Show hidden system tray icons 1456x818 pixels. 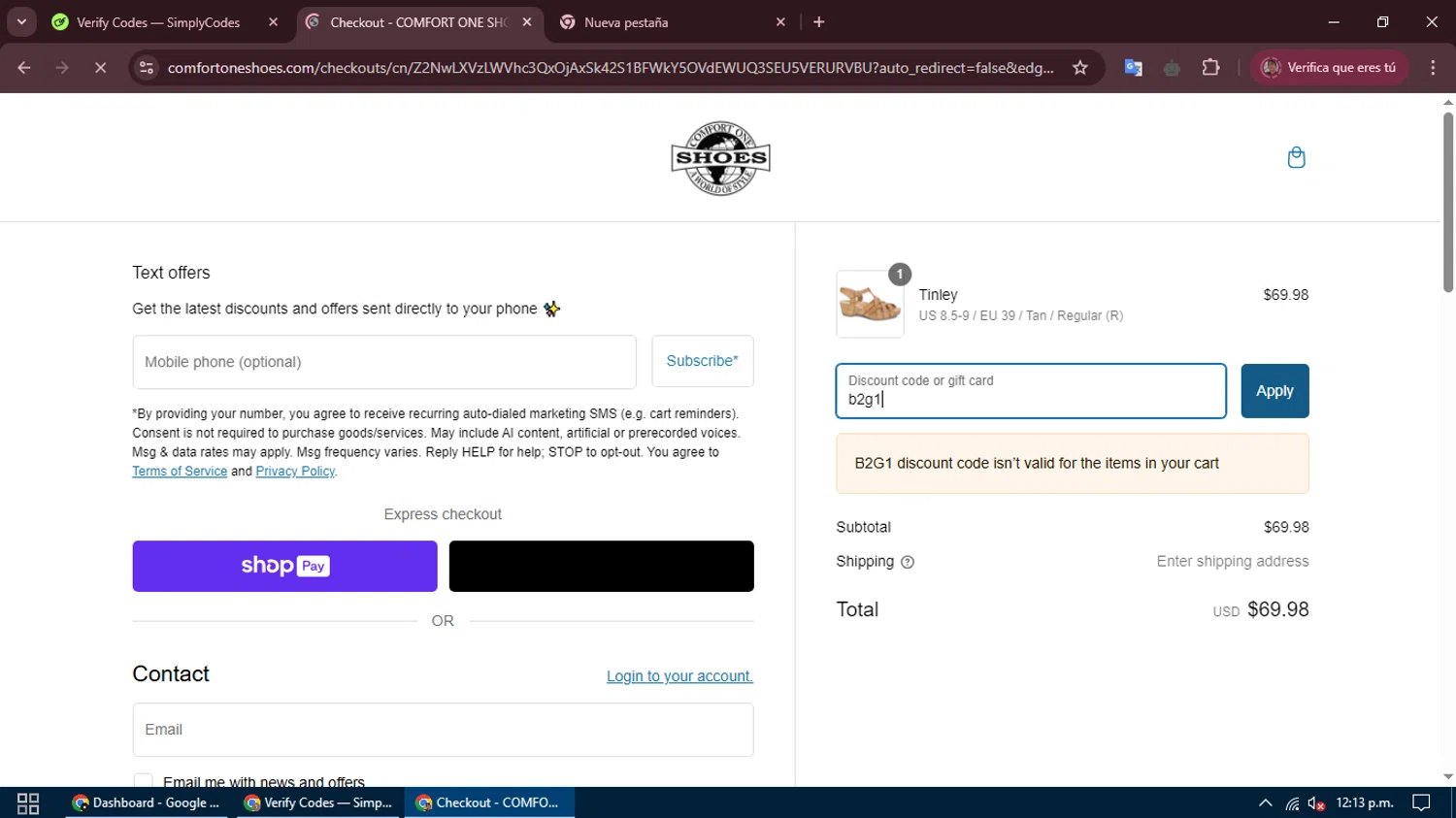(x=1265, y=803)
